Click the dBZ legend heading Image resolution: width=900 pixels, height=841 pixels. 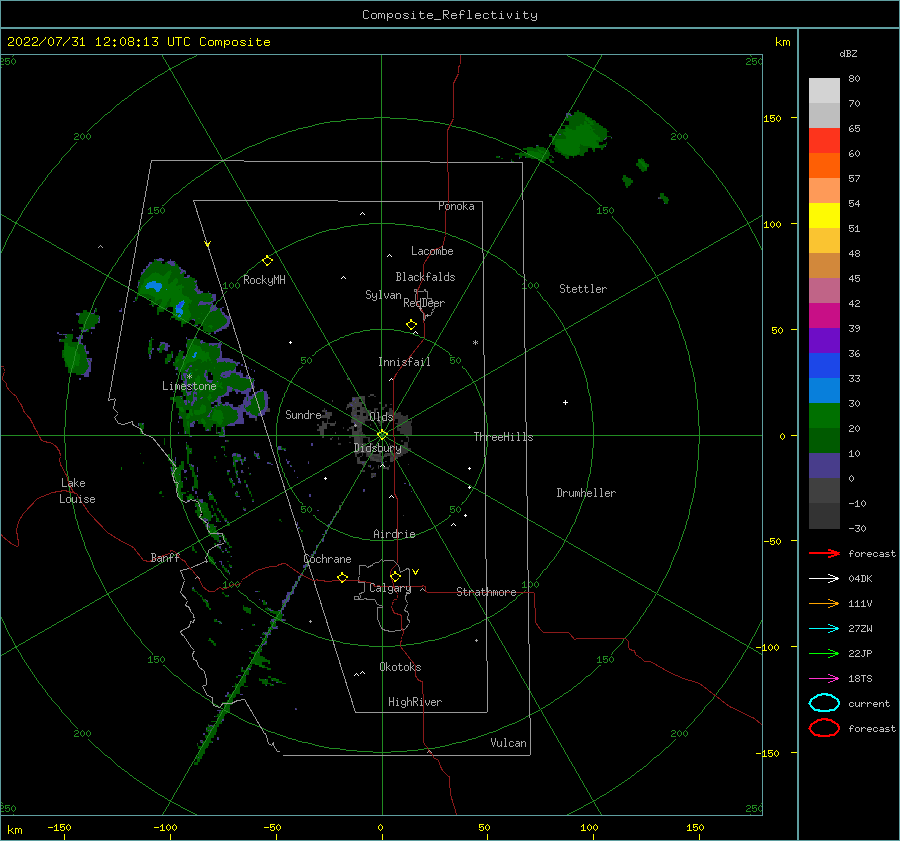coord(848,53)
